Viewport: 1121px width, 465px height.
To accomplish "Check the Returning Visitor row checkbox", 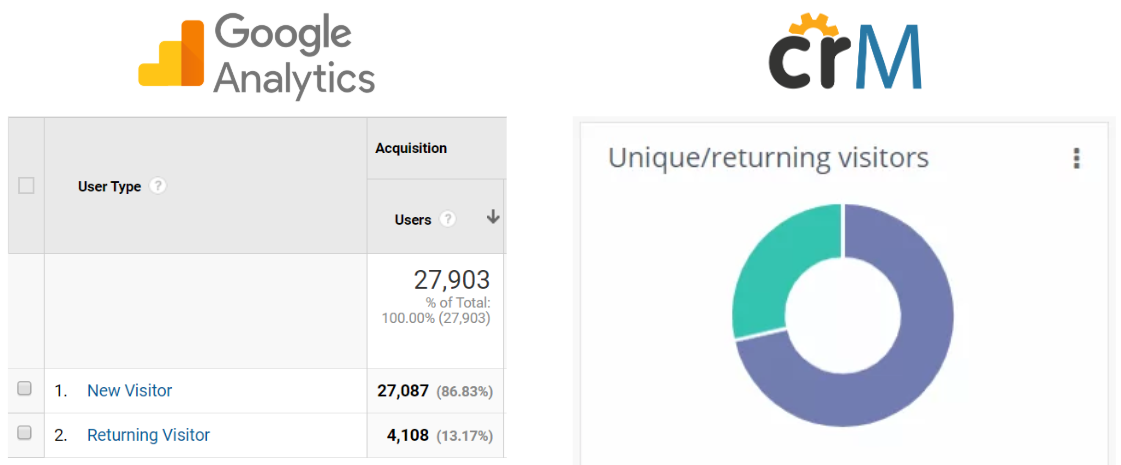I will [24, 433].
